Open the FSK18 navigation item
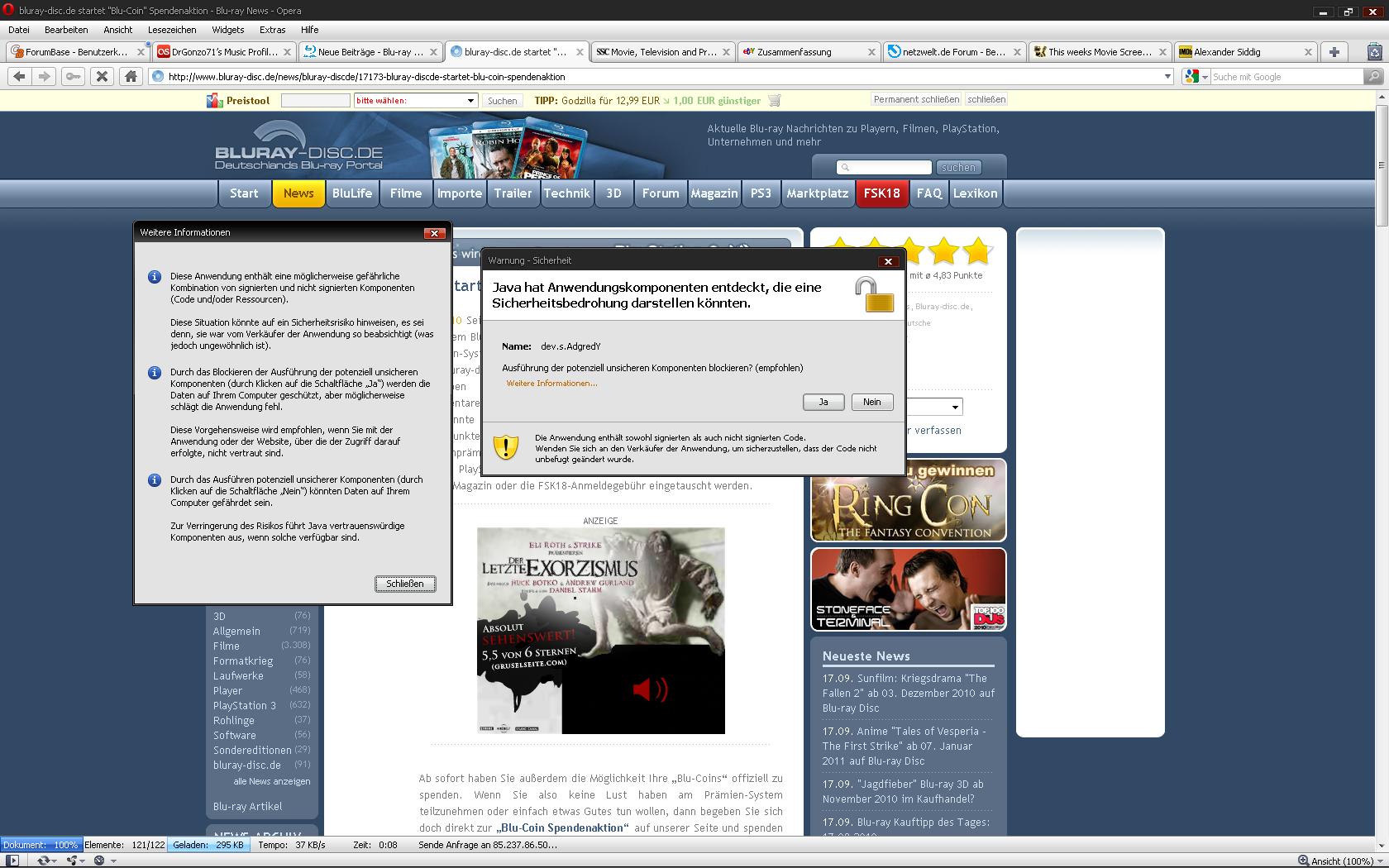The image size is (1389, 868). [881, 193]
